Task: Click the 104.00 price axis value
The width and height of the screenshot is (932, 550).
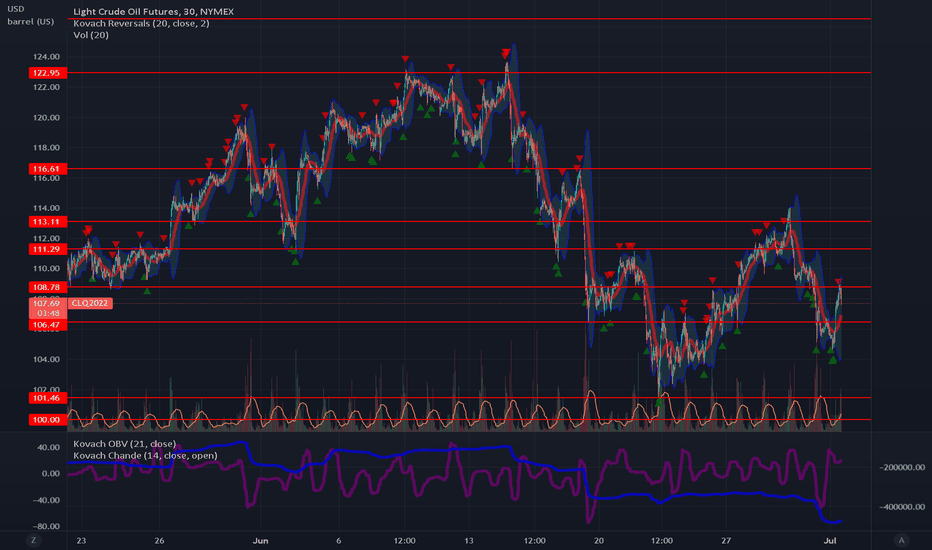Action: (x=46, y=360)
